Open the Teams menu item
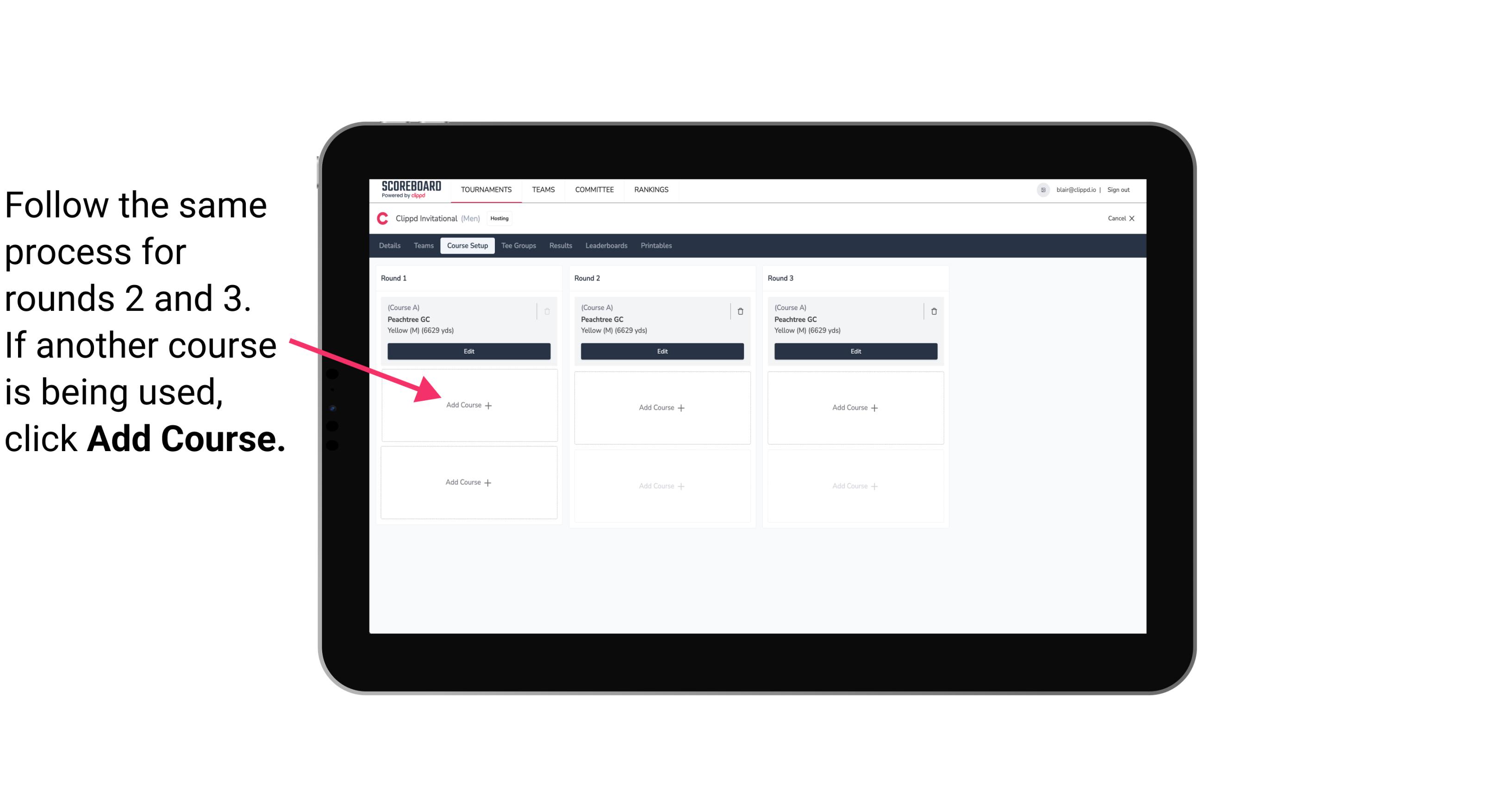This screenshot has width=1510, height=812. [x=542, y=189]
